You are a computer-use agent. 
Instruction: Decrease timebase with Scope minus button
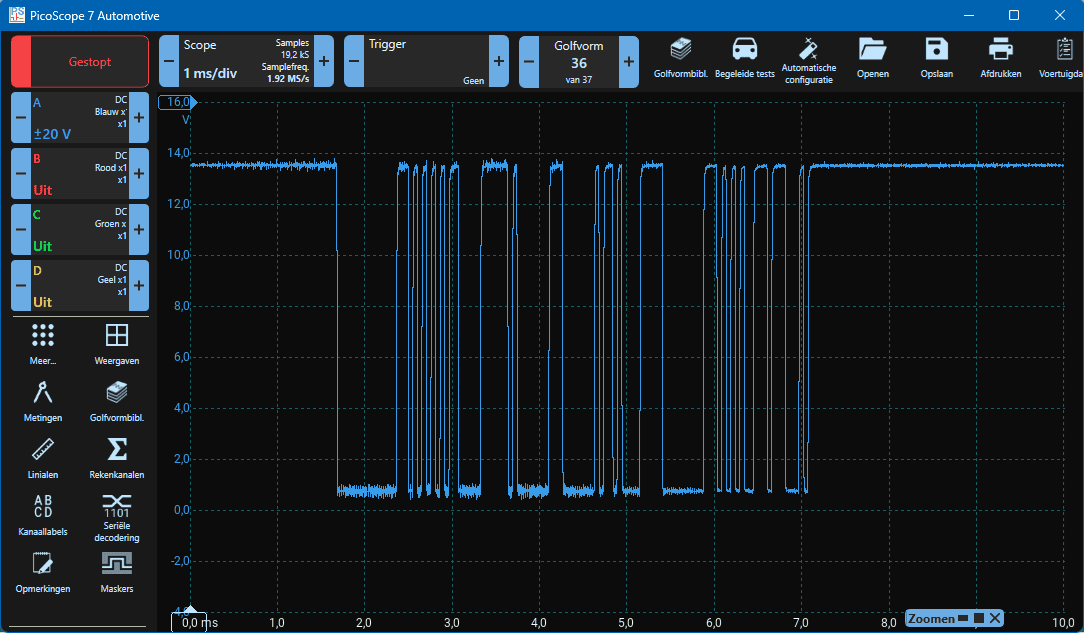(x=167, y=61)
